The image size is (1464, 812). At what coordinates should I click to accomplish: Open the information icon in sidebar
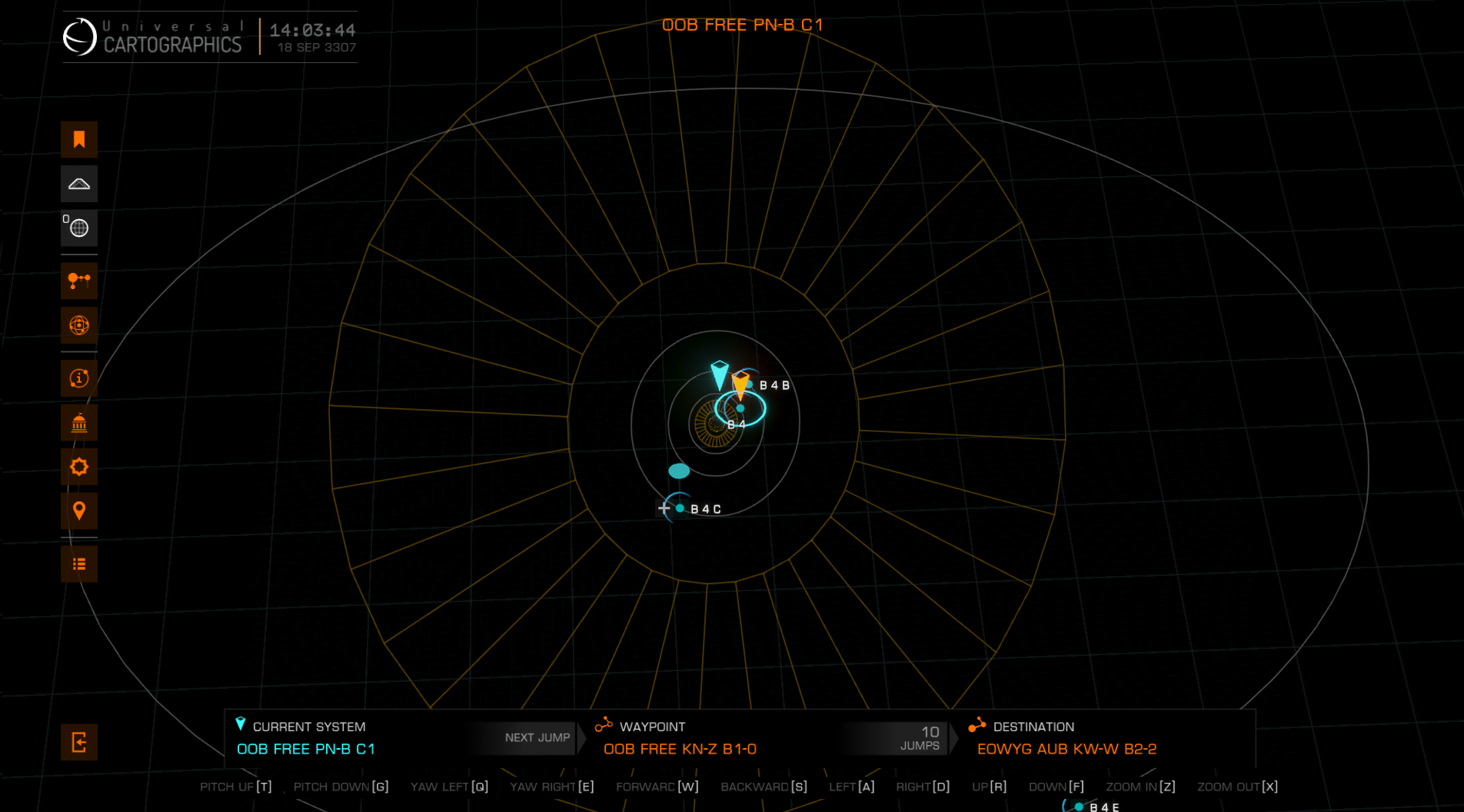click(79, 378)
